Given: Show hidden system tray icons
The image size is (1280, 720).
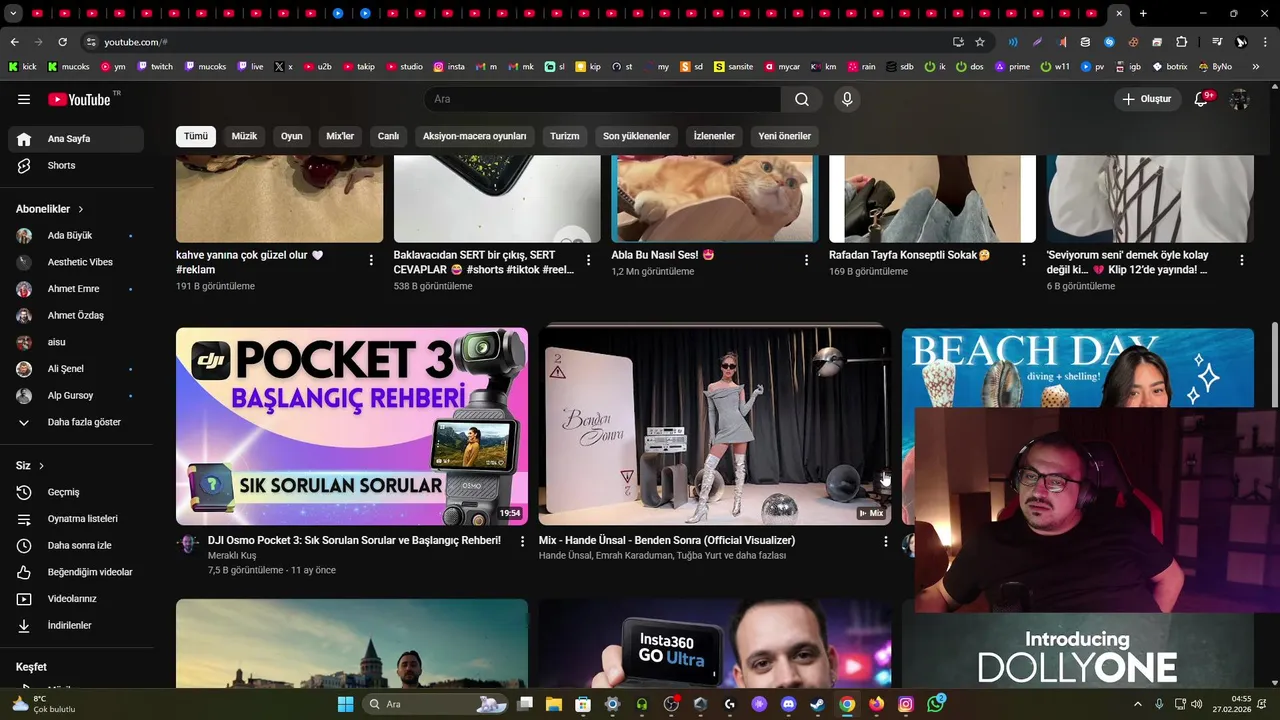Looking at the screenshot, I should pos(1137,704).
